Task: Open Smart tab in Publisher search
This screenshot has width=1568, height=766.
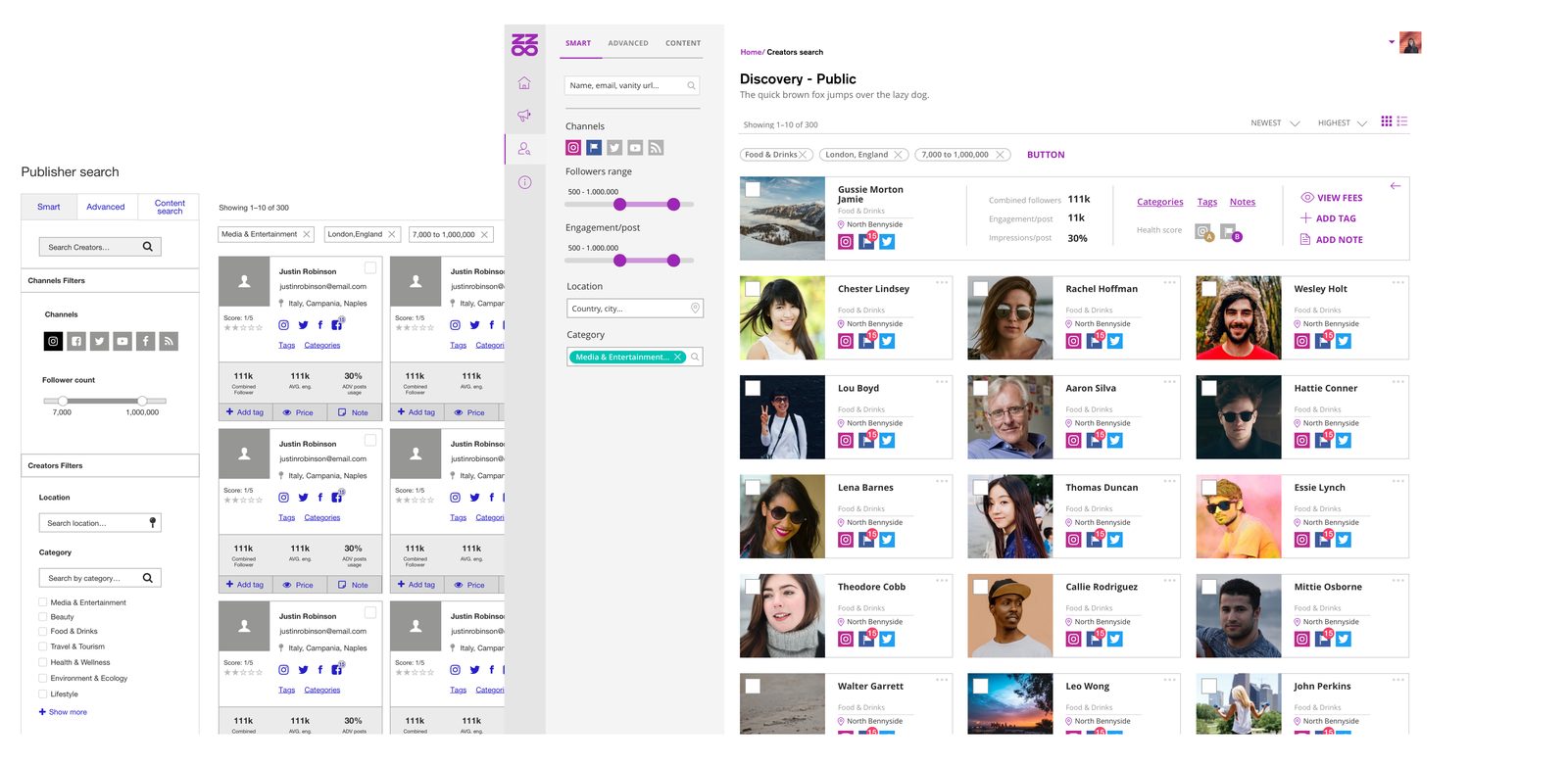Action: coord(49,207)
